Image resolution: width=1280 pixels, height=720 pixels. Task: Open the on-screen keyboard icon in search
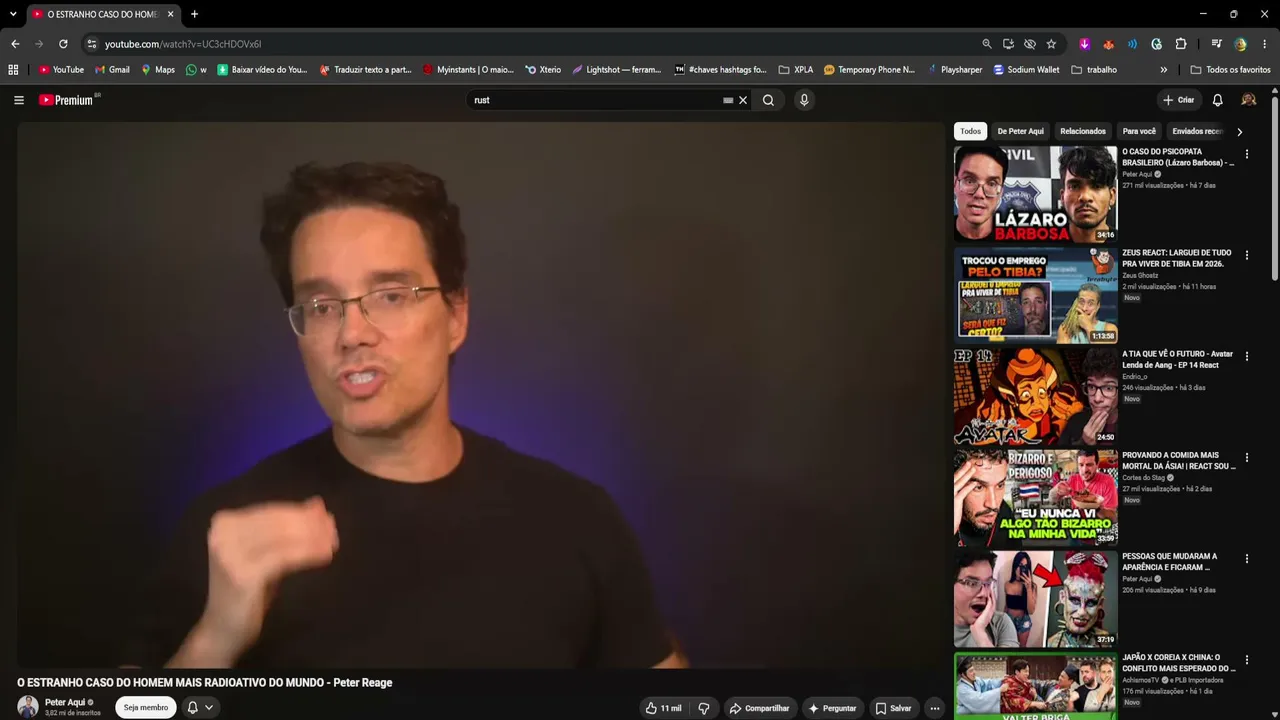pyautogui.click(x=728, y=100)
